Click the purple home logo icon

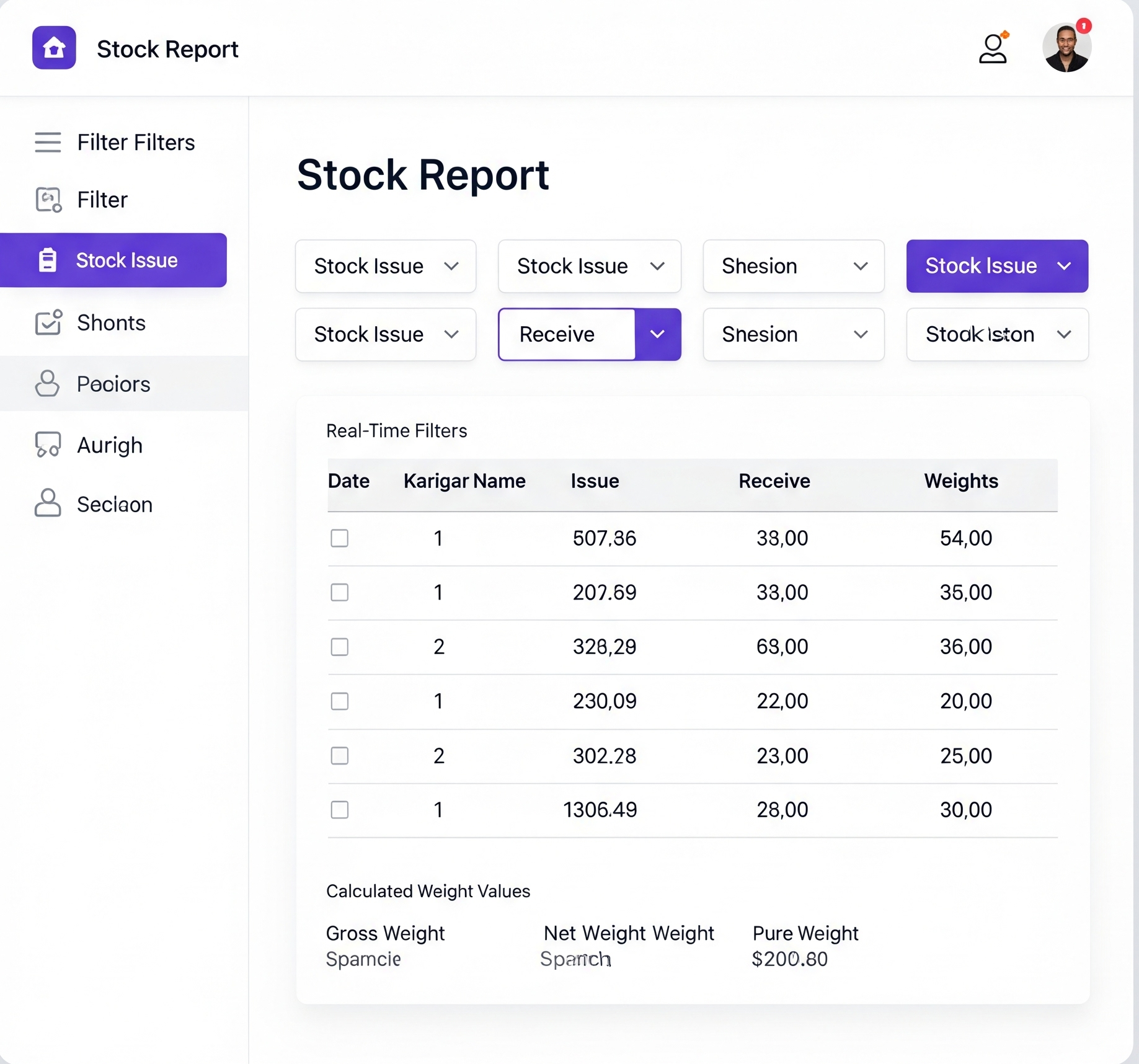click(54, 48)
